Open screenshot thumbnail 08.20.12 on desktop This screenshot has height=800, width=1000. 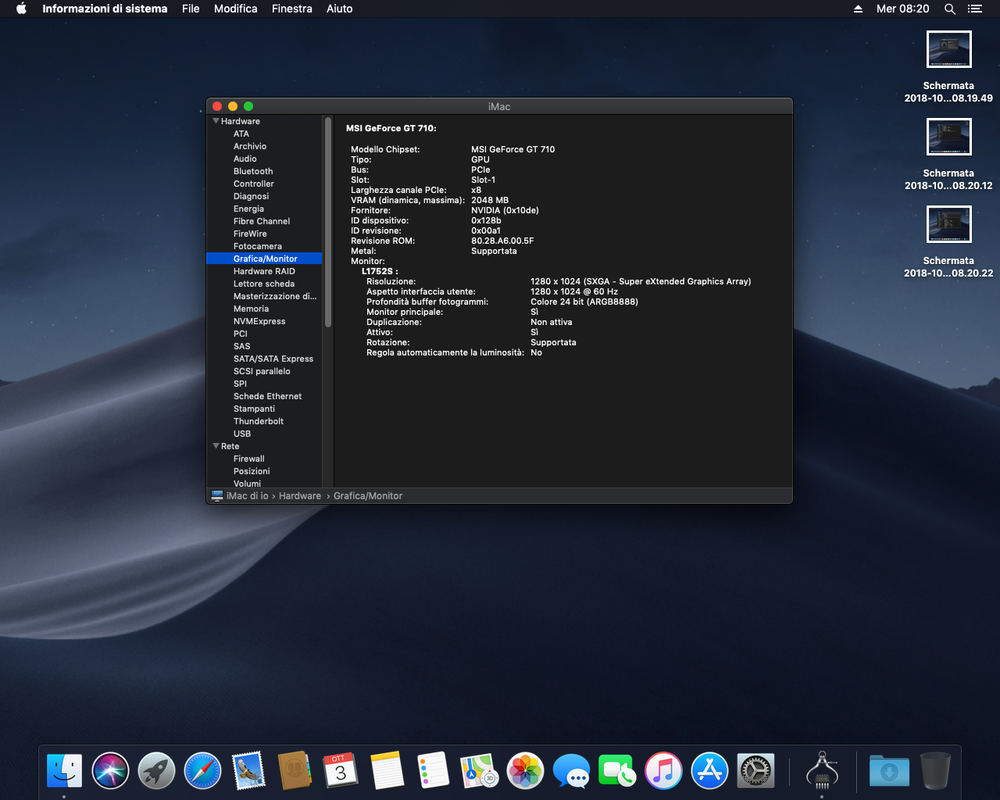coord(948,137)
